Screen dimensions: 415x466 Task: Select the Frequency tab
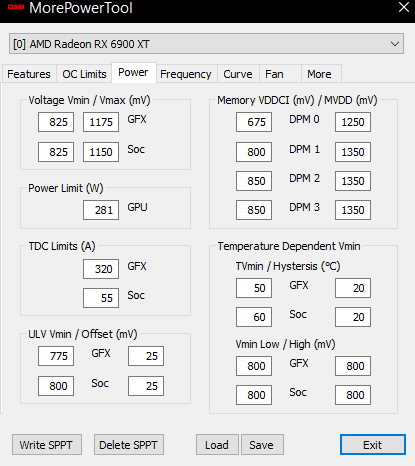pyautogui.click(x=186, y=74)
